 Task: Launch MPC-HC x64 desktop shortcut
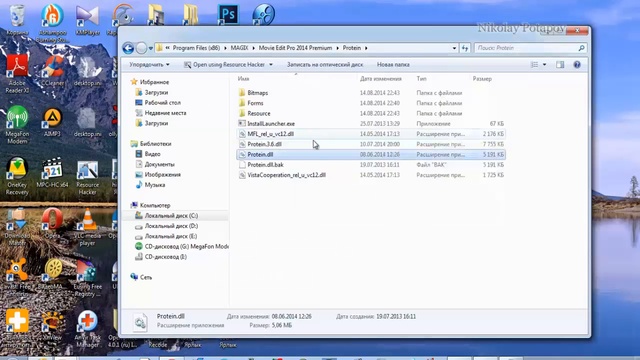52,173
